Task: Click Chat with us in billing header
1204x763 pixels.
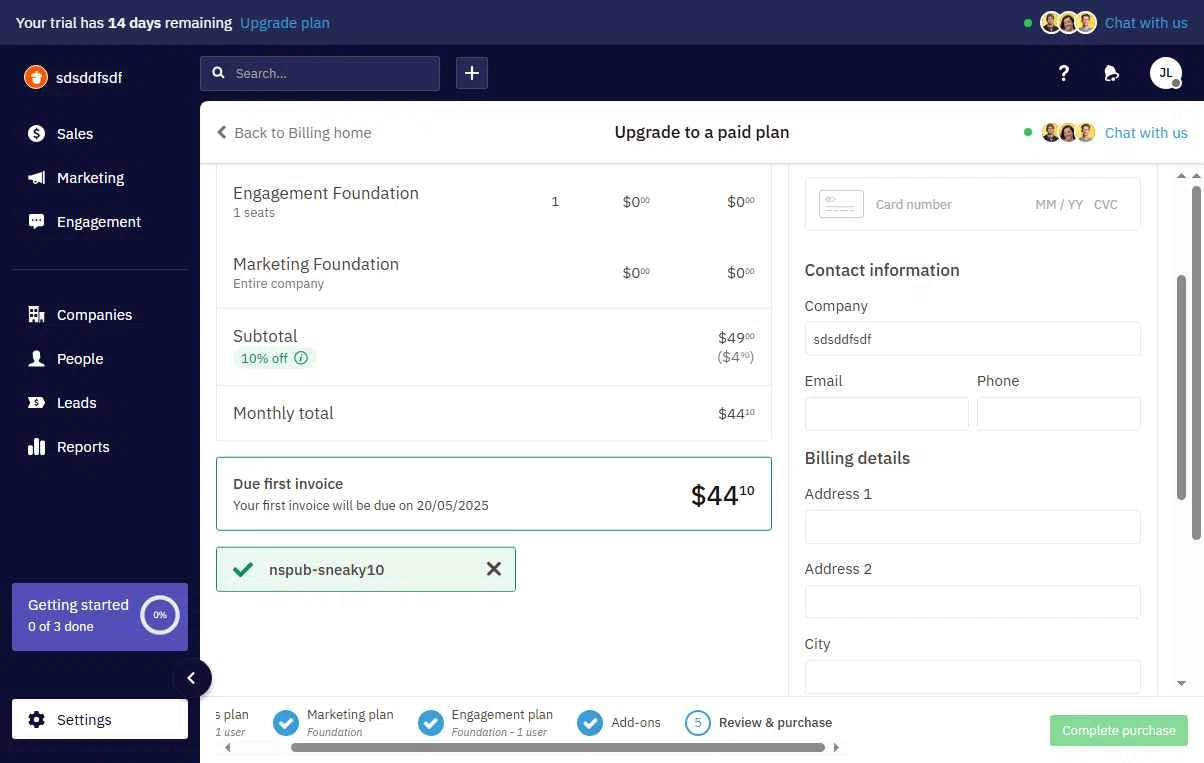Action: pos(1146,132)
